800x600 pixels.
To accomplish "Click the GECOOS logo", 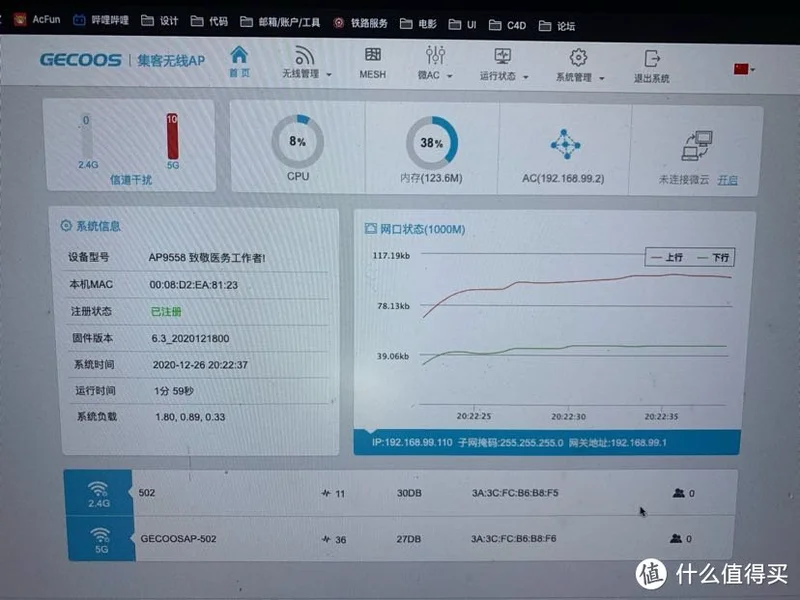I will 81,60.
